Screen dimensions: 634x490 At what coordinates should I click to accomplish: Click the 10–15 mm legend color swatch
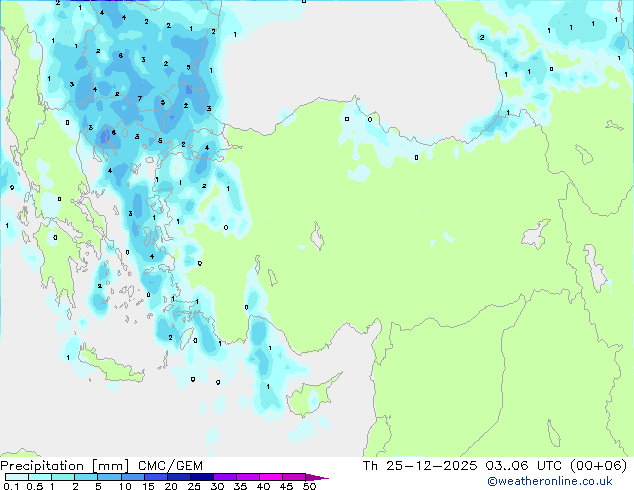[132, 477]
